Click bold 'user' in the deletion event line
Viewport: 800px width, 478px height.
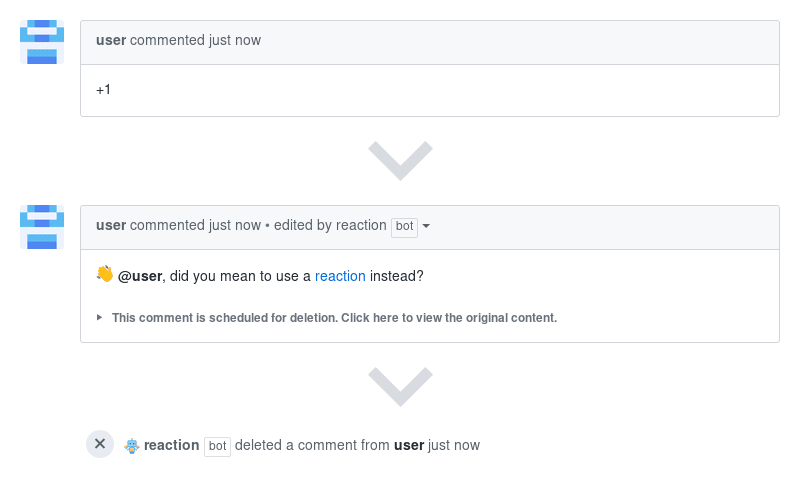click(409, 445)
